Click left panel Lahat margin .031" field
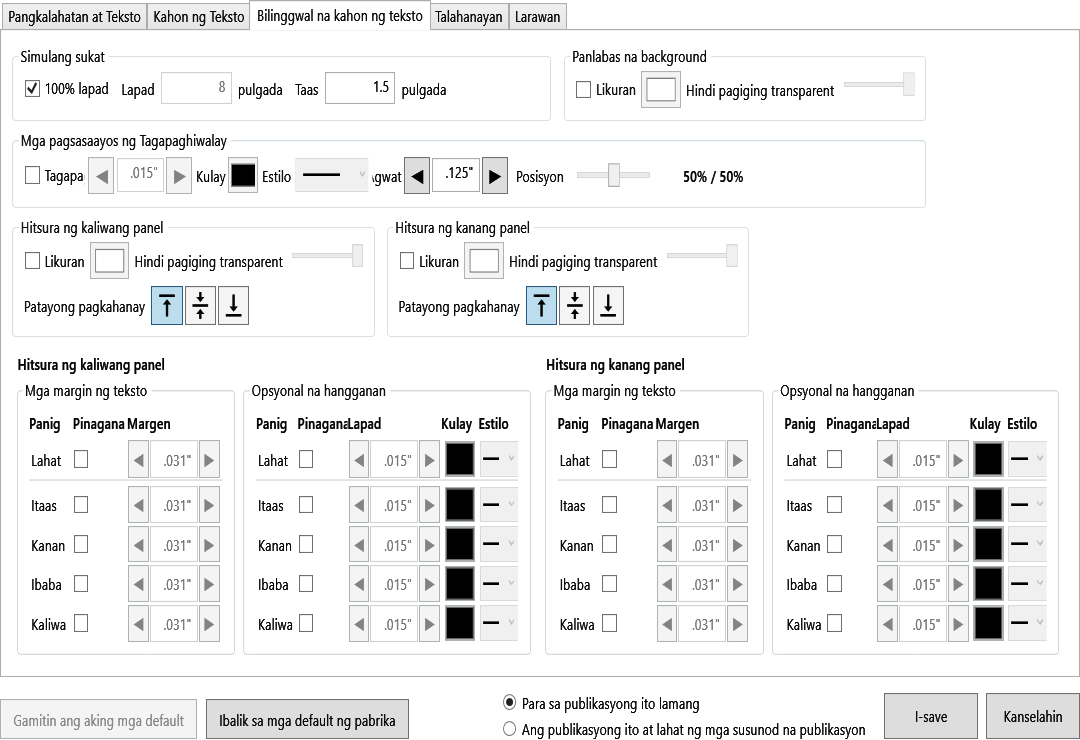Viewport: 1080px width, 740px height. click(174, 460)
